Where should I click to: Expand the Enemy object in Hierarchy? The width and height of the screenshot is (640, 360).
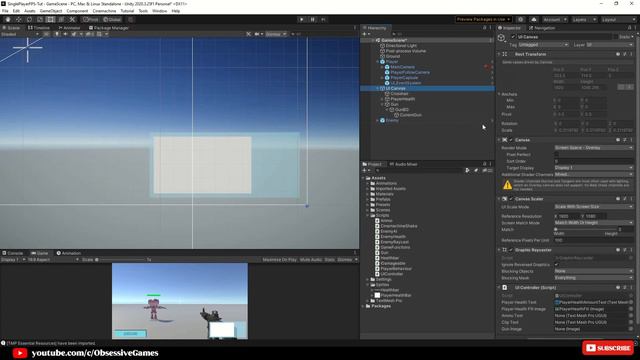[x=378, y=120]
